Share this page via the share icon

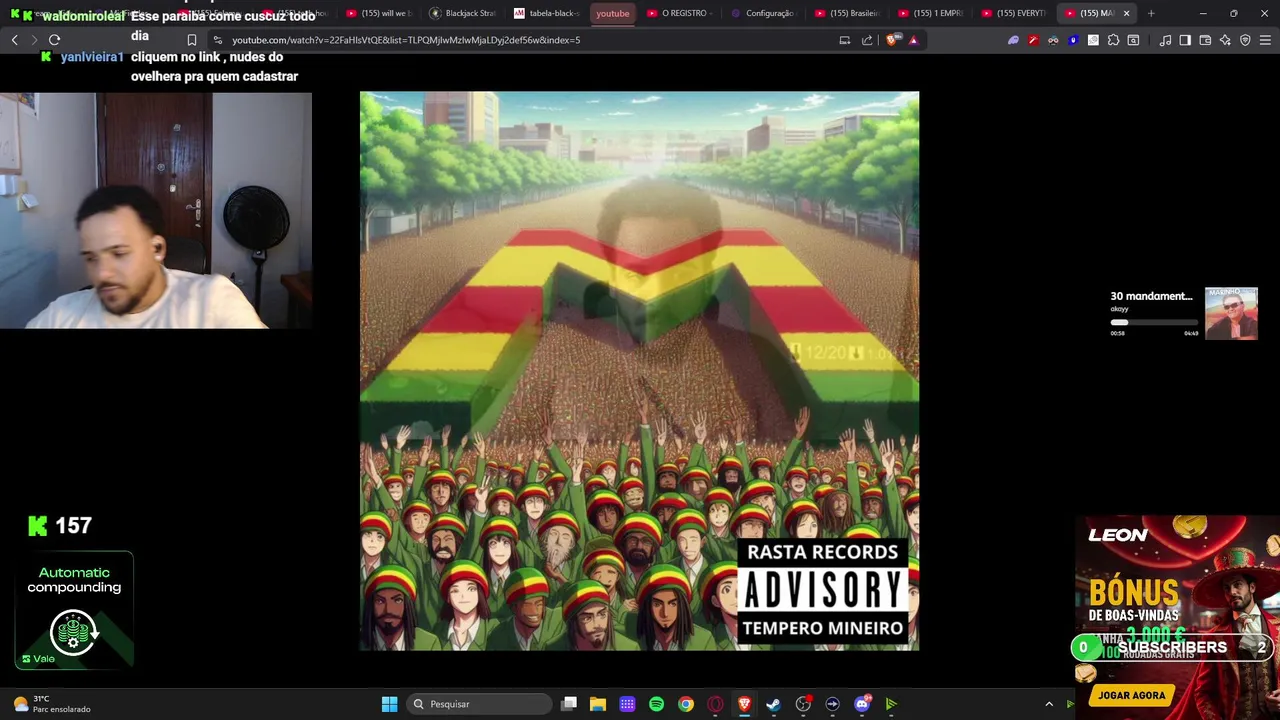point(867,40)
